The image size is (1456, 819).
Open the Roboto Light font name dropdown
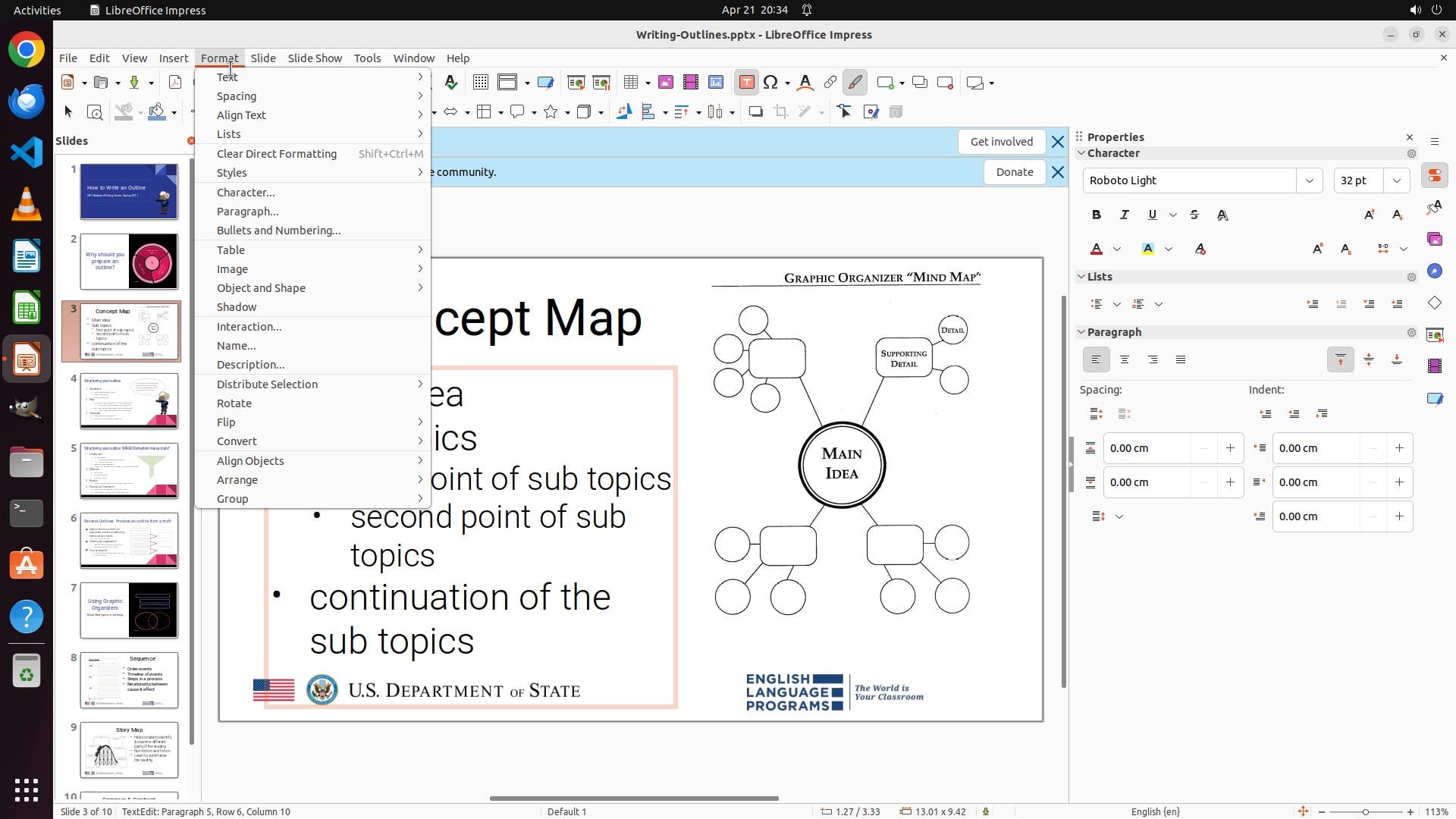(1310, 180)
